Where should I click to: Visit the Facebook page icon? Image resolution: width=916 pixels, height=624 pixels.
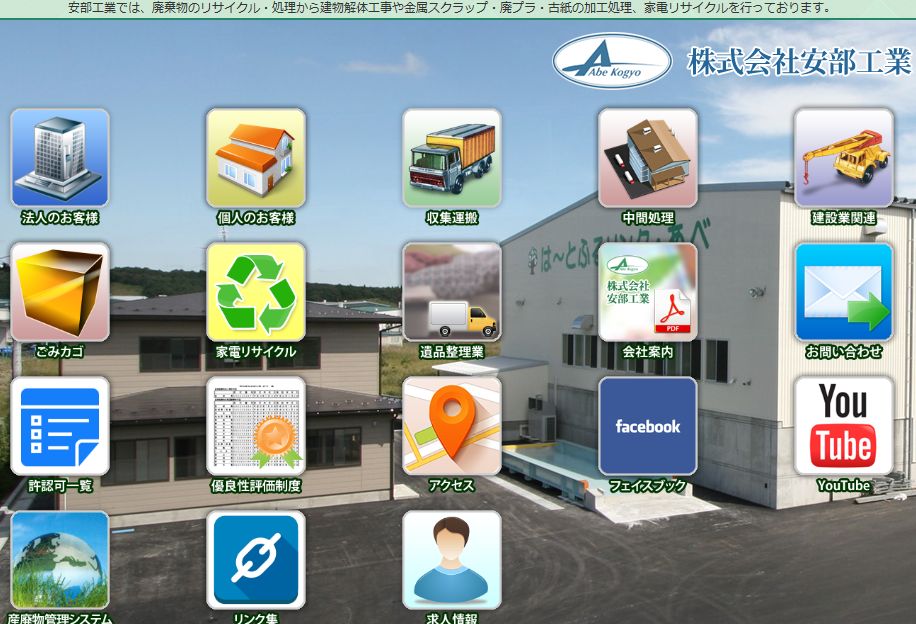[x=648, y=426]
